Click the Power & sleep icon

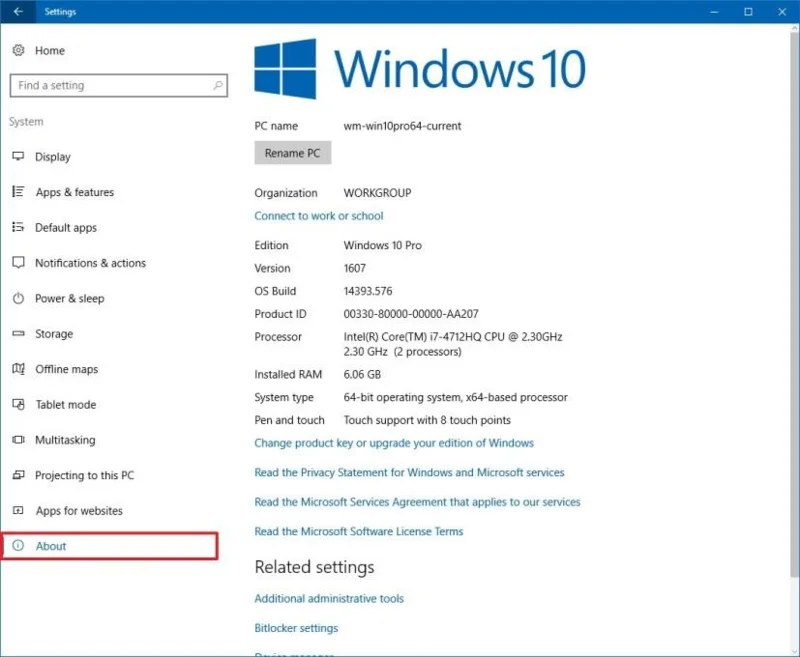[18, 298]
